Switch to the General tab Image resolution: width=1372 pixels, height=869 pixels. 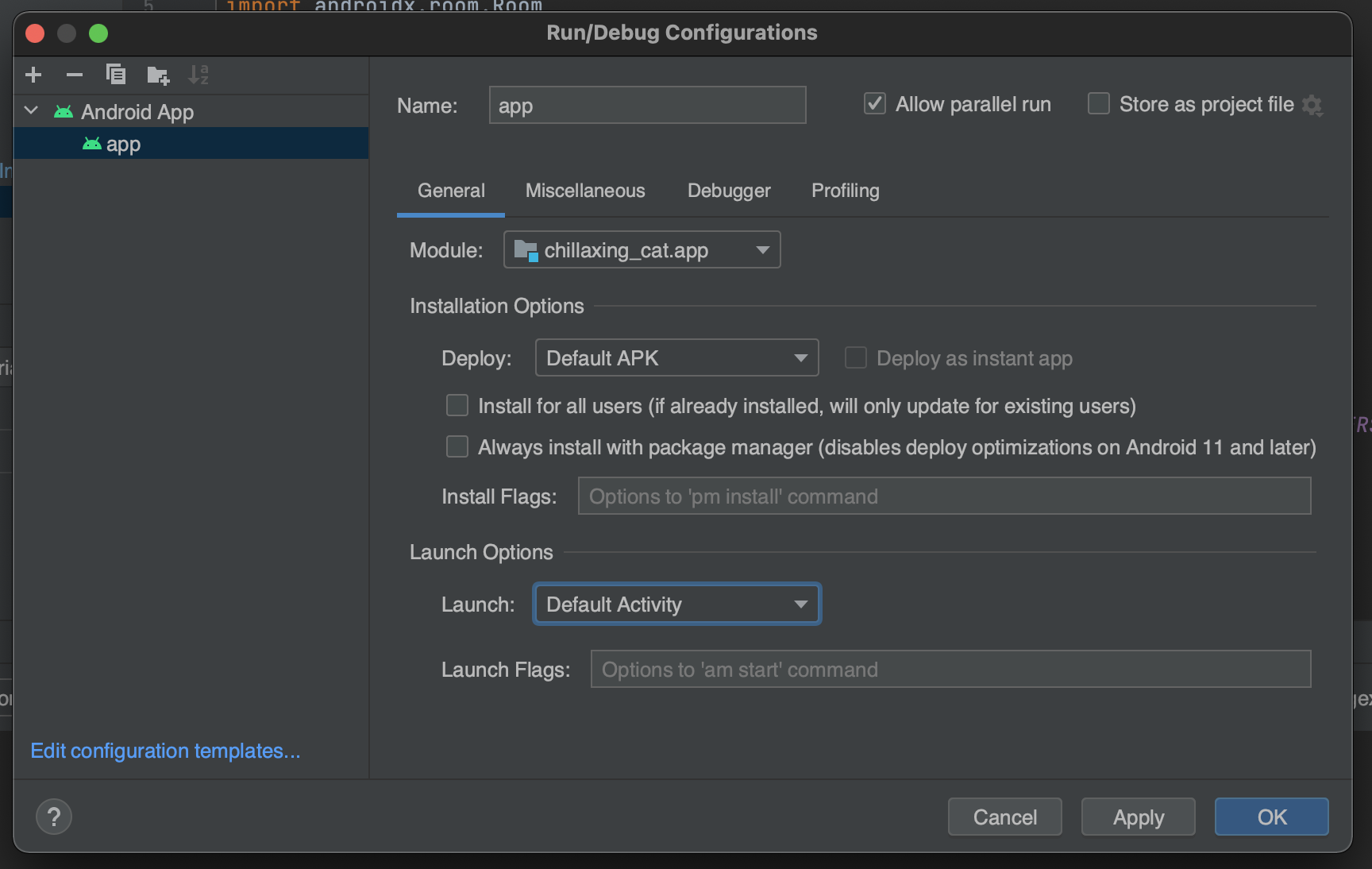pos(451,191)
